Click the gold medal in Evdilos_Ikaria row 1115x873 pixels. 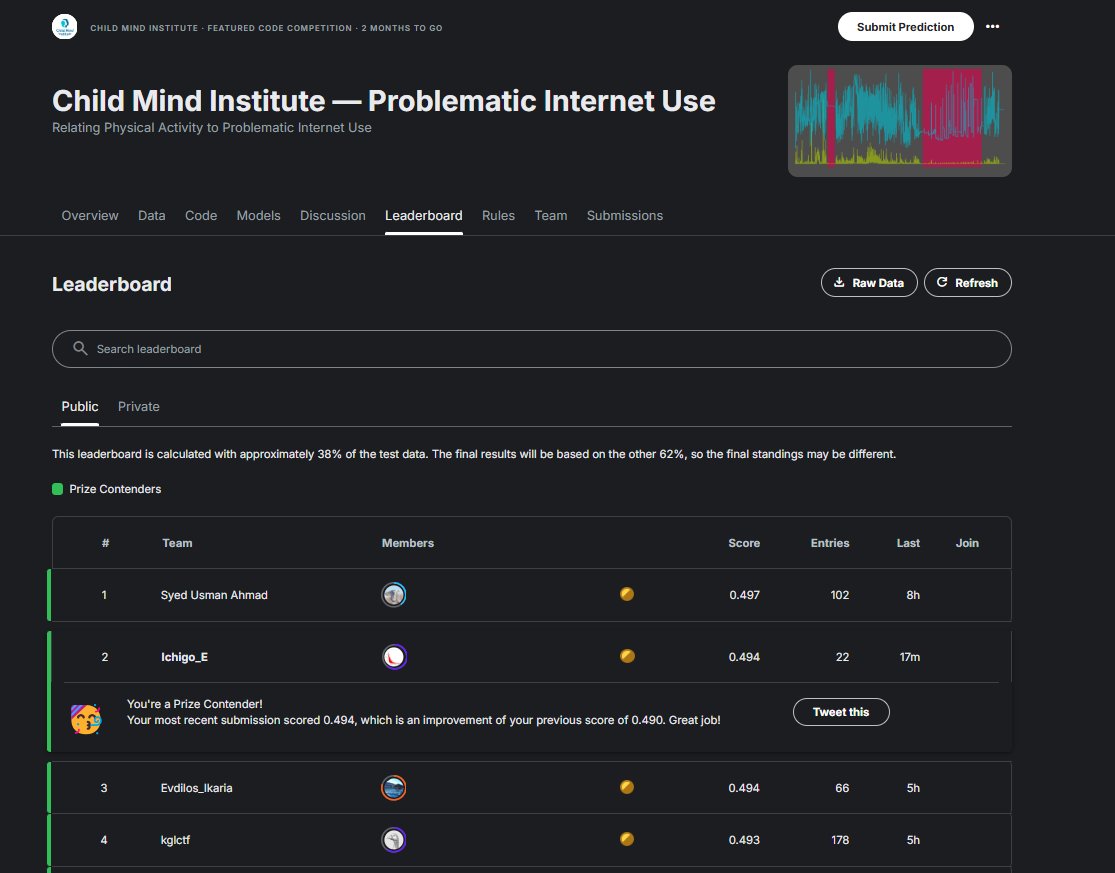click(x=627, y=787)
